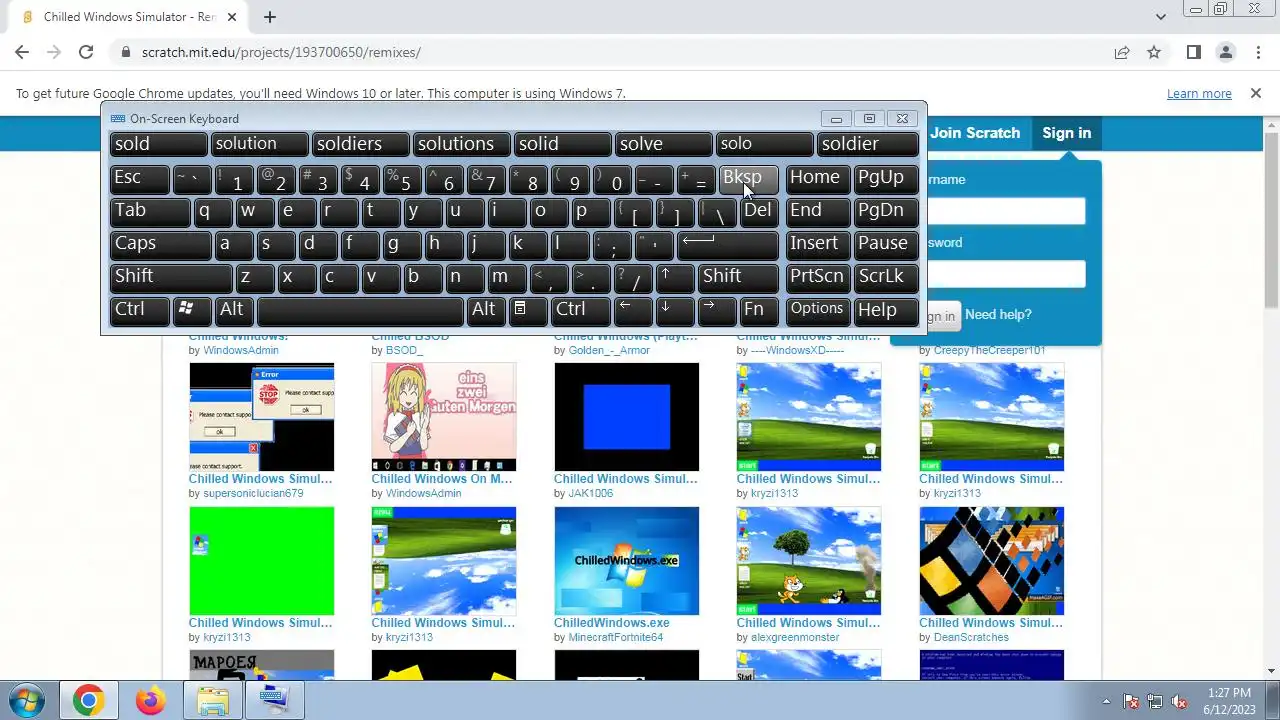Click the Enter key on the On-Screen Keyboard
This screenshot has width=1280, height=720.
(728, 244)
